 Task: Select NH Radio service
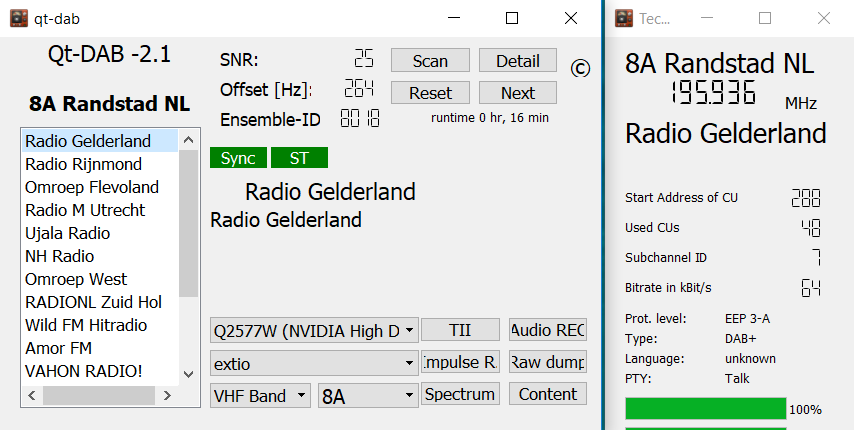coord(100,256)
